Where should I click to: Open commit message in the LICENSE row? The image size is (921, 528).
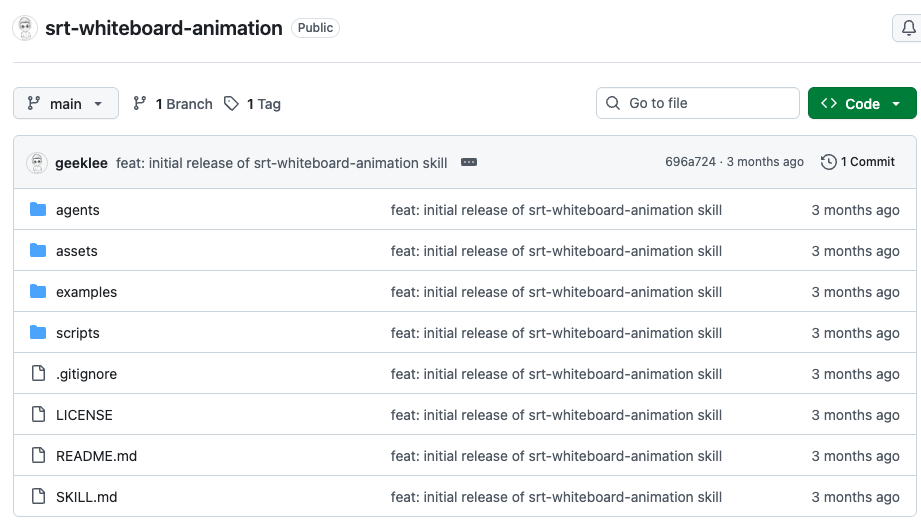[556, 415]
